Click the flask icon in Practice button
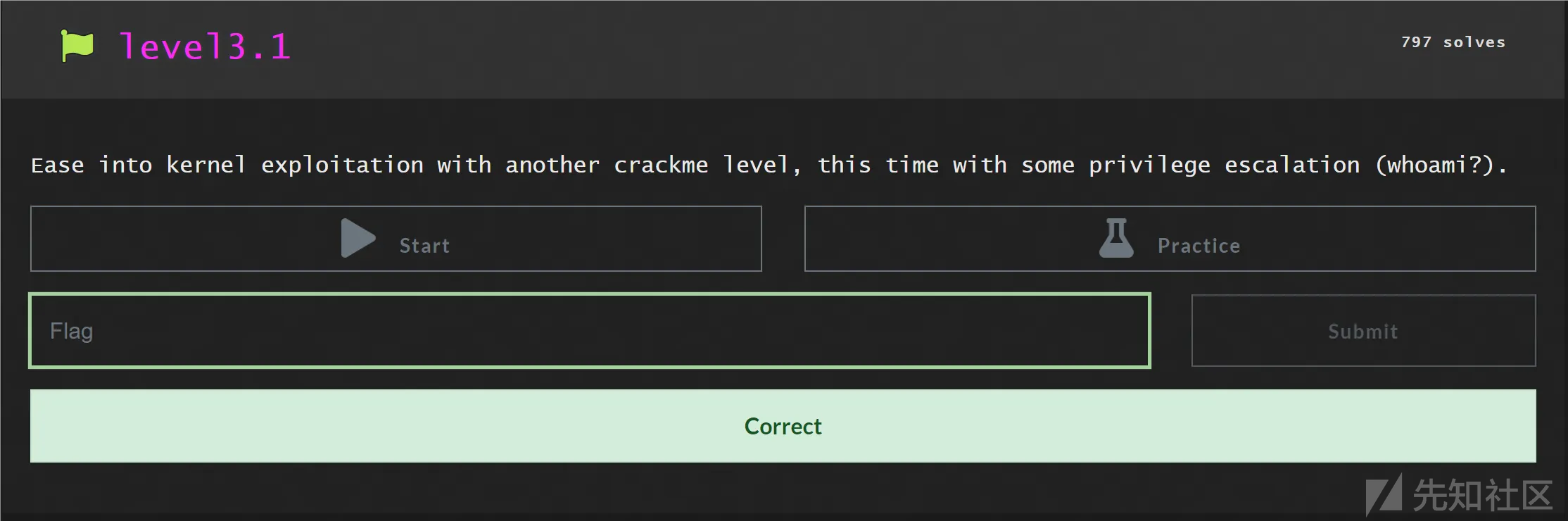This screenshot has height=521, width=1568. tap(1117, 238)
